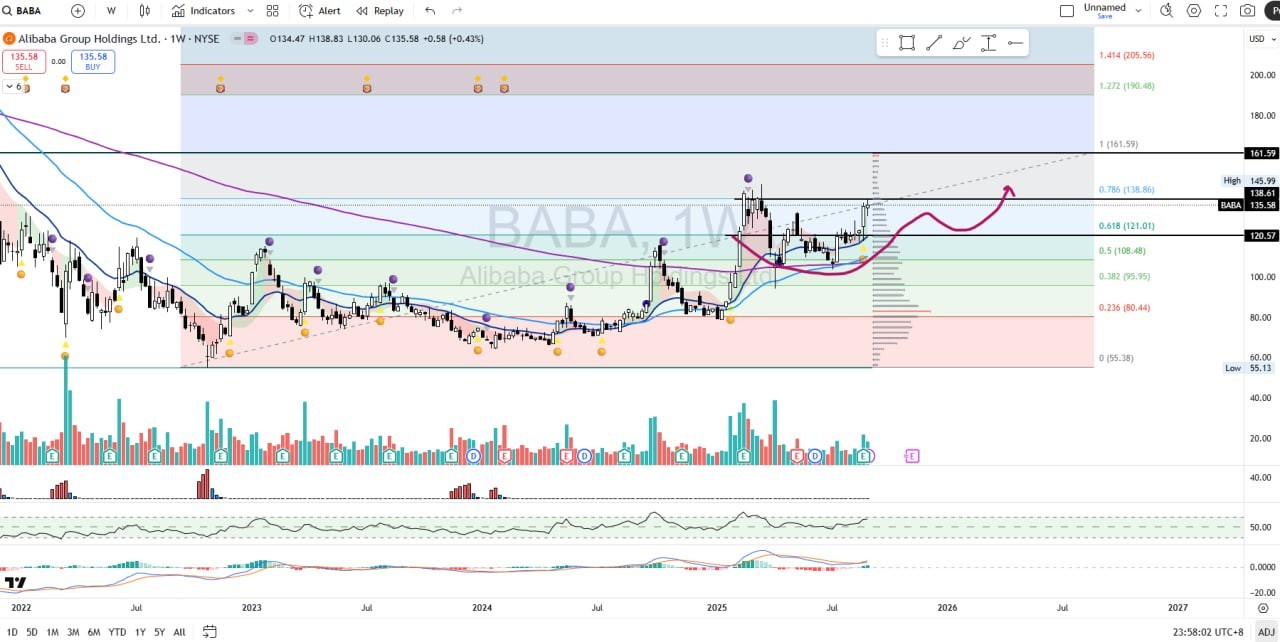Click the 161.59 price line label
The width and height of the screenshot is (1280, 642).
tap(1262, 153)
